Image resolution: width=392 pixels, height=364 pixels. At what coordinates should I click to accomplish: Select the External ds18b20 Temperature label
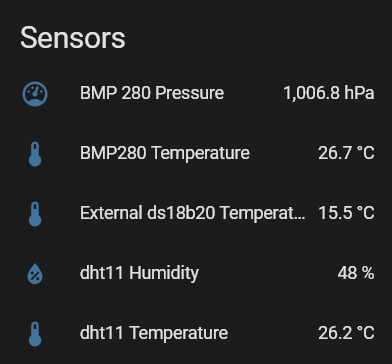click(x=192, y=213)
